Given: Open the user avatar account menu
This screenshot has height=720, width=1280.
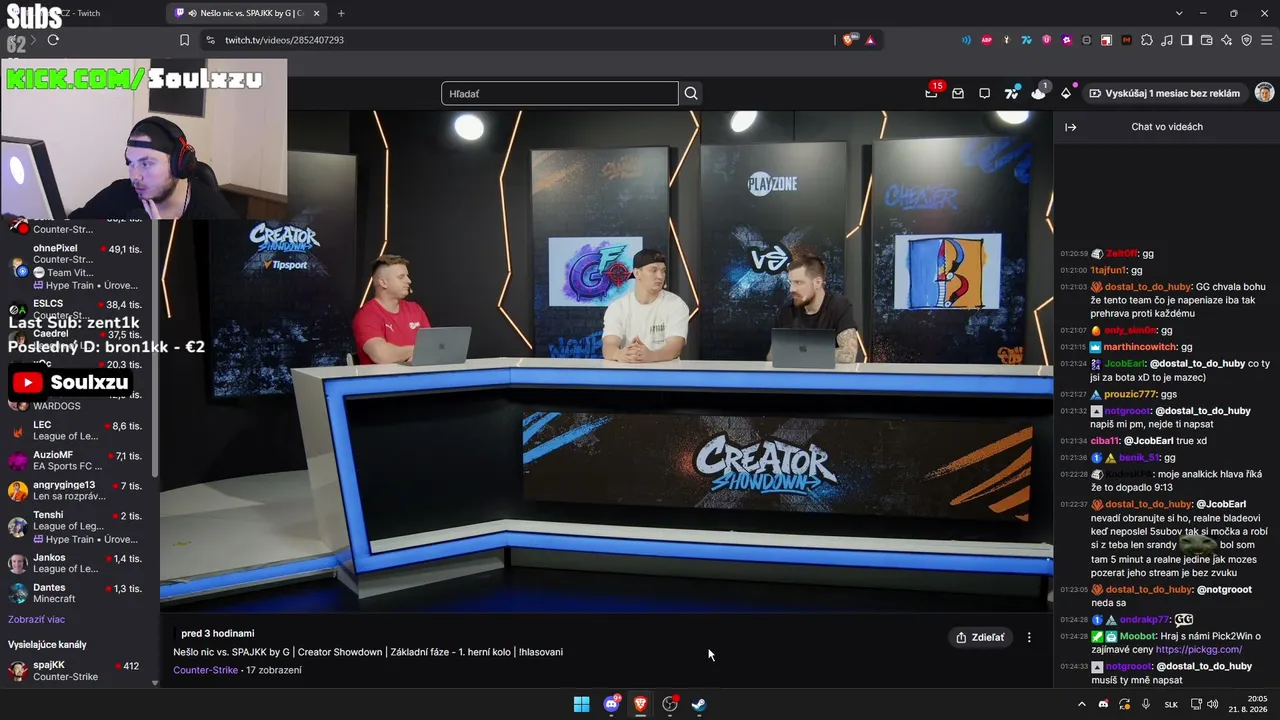Looking at the screenshot, I should [1264, 93].
